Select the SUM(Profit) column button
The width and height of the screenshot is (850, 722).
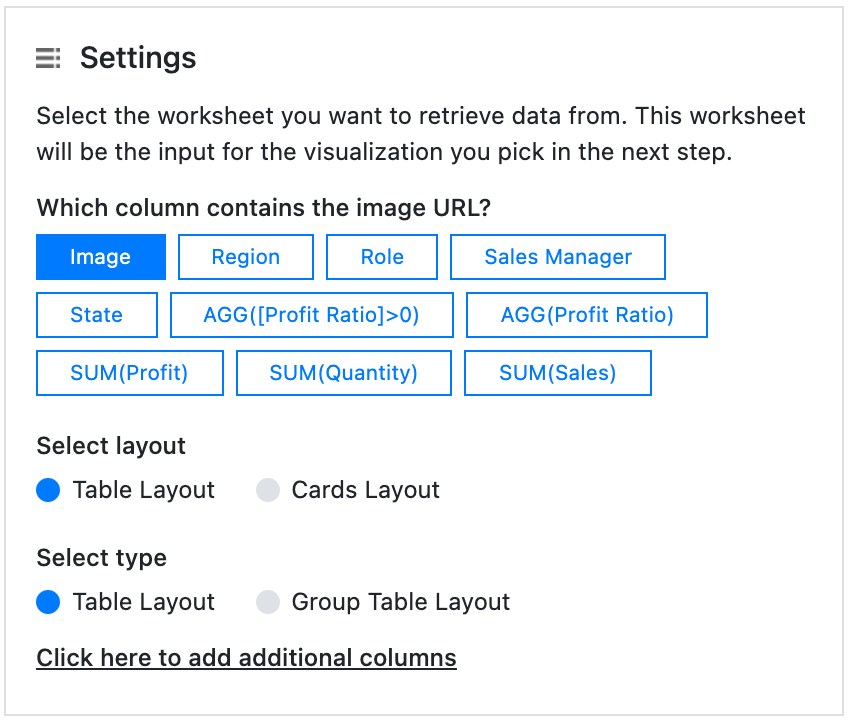click(130, 373)
